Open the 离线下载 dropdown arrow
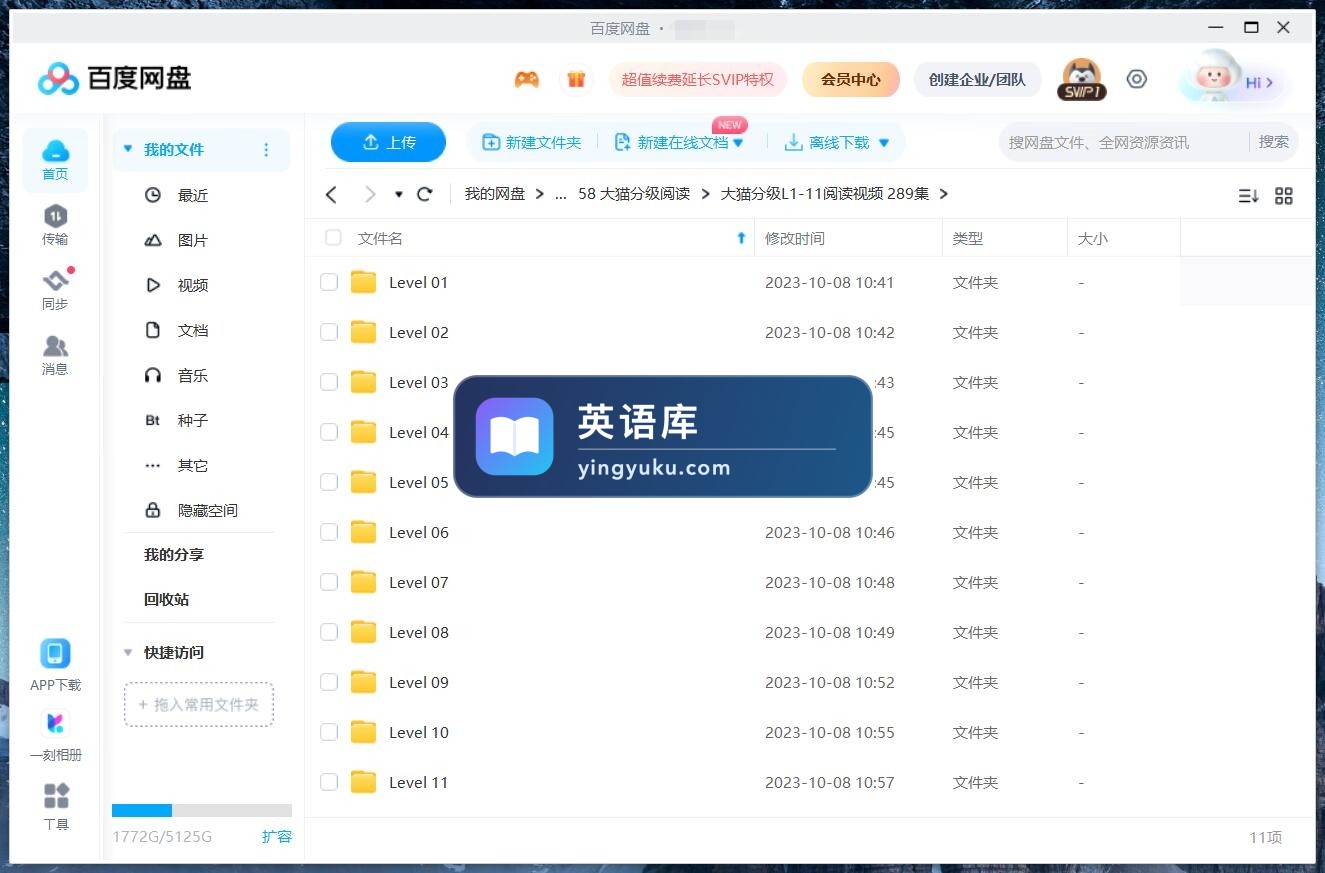Viewport: 1325px width, 873px height. [x=883, y=143]
